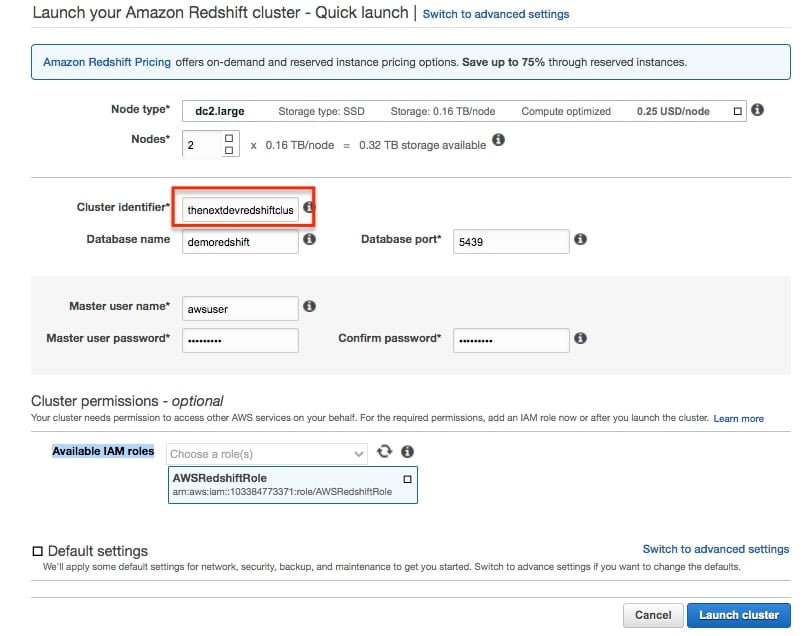Viewport: 807px width, 636px height.
Task: Focus the Confirm password field
Action: [511, 341]
